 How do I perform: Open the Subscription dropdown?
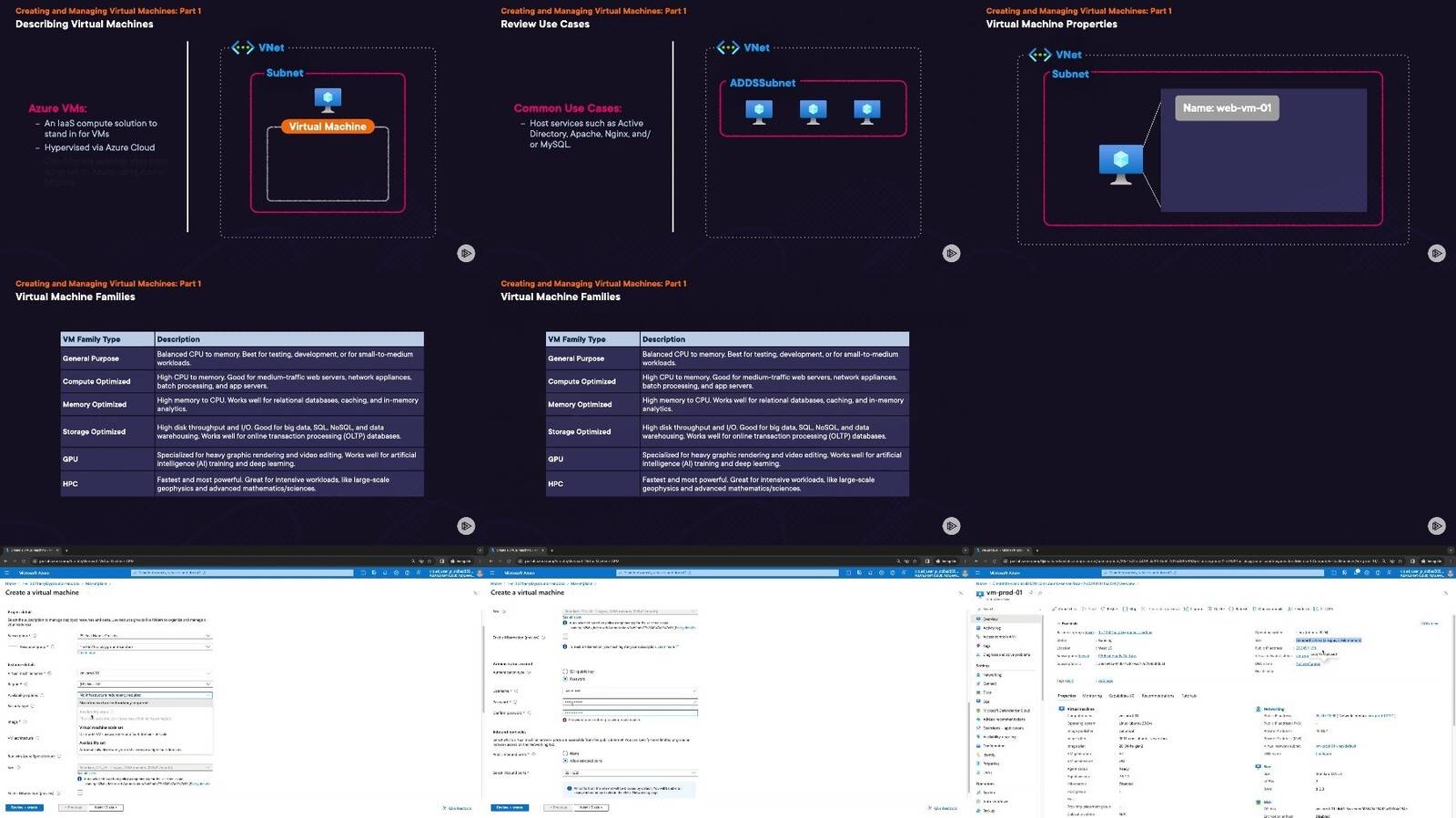point(146,635)
